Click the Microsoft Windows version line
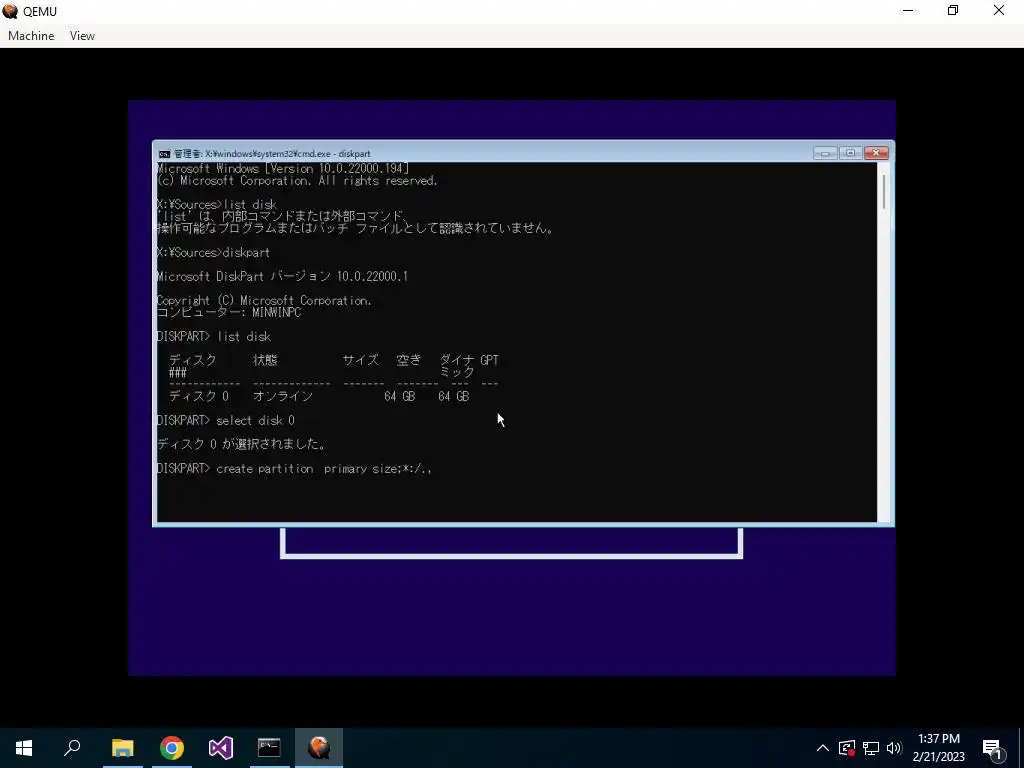 click(283, 168)
